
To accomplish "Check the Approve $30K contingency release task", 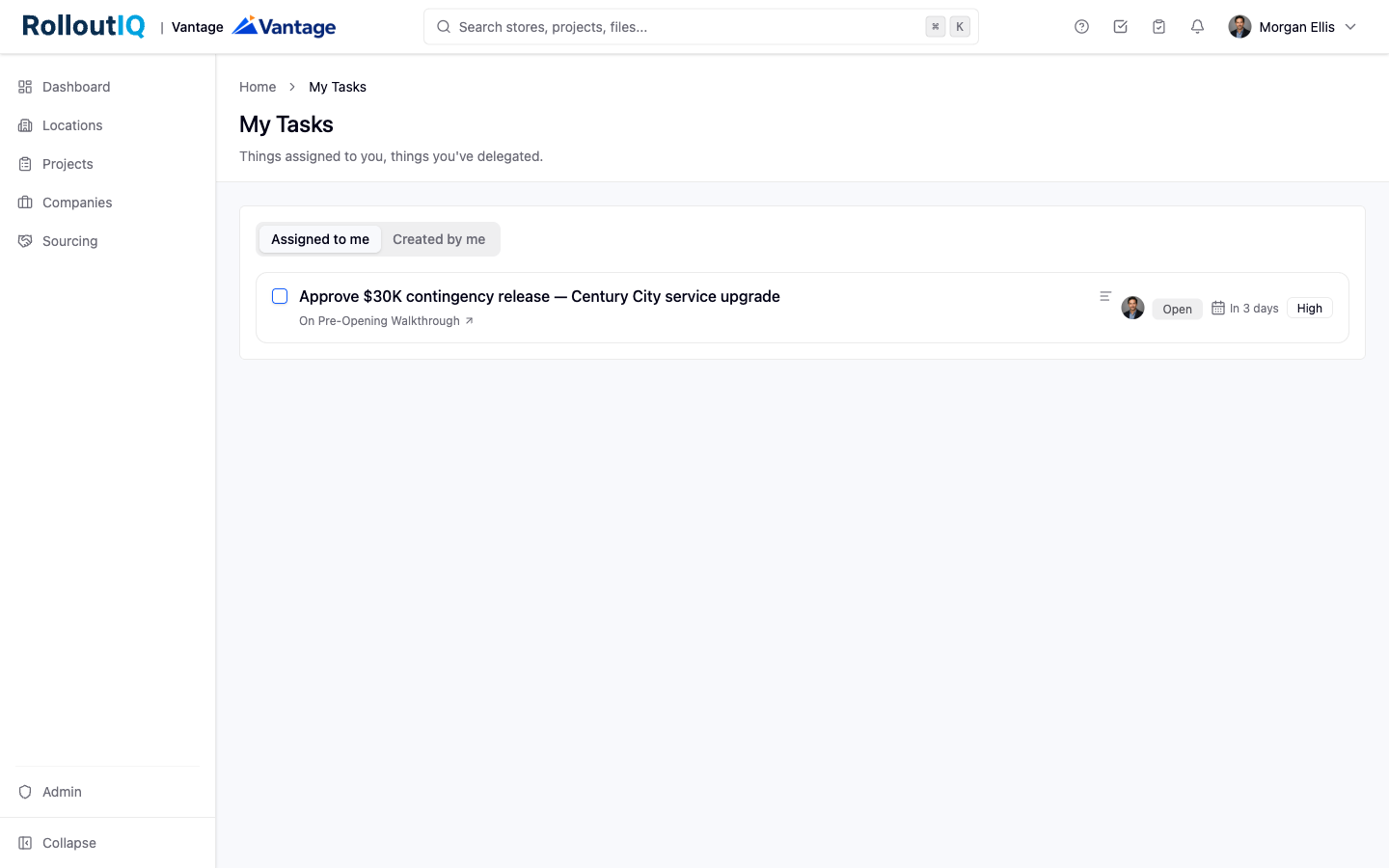I will pyautogui.click(x=280, y=296).
